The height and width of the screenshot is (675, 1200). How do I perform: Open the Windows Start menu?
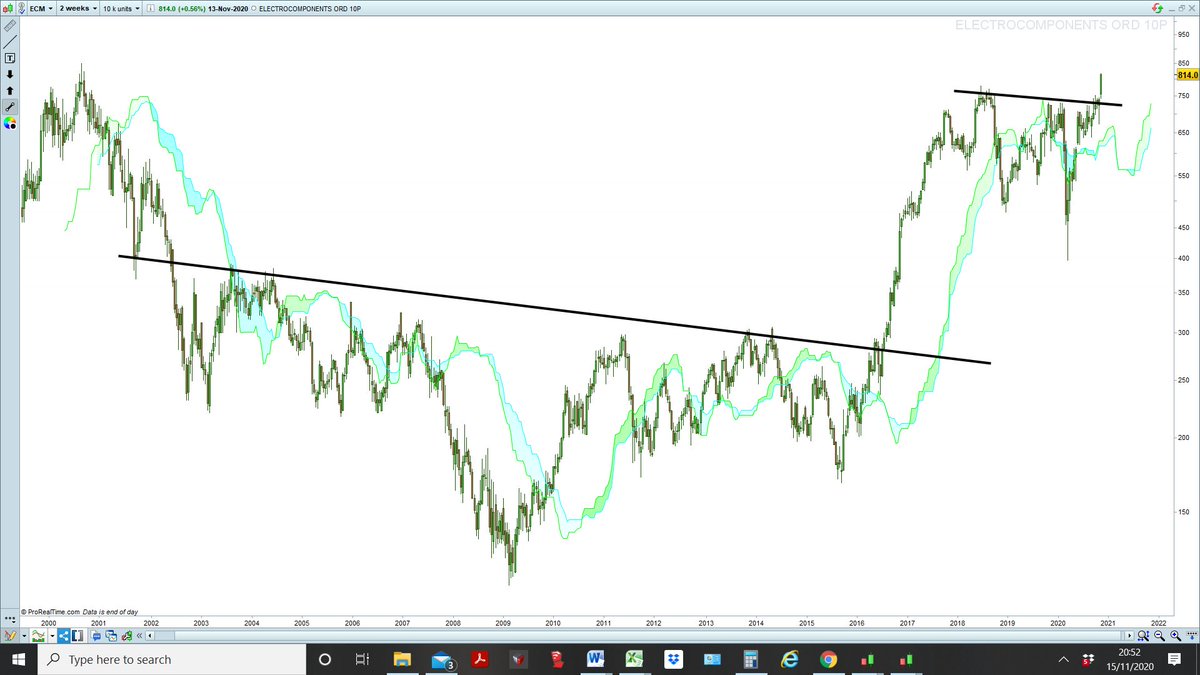click(x=18, y=660)
